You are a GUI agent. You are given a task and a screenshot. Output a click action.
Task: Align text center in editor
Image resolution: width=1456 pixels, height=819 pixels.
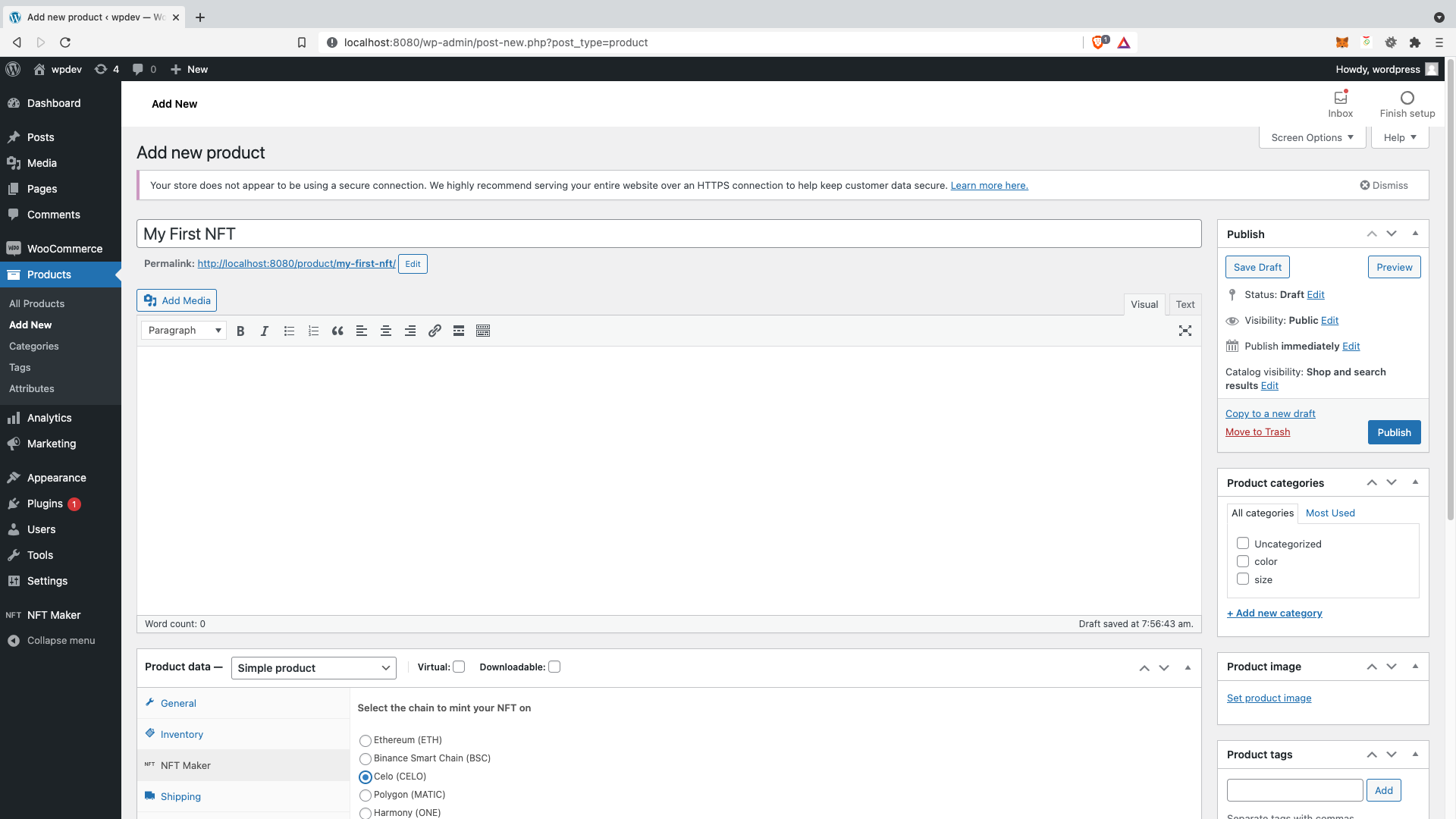(x=386, y=331)
